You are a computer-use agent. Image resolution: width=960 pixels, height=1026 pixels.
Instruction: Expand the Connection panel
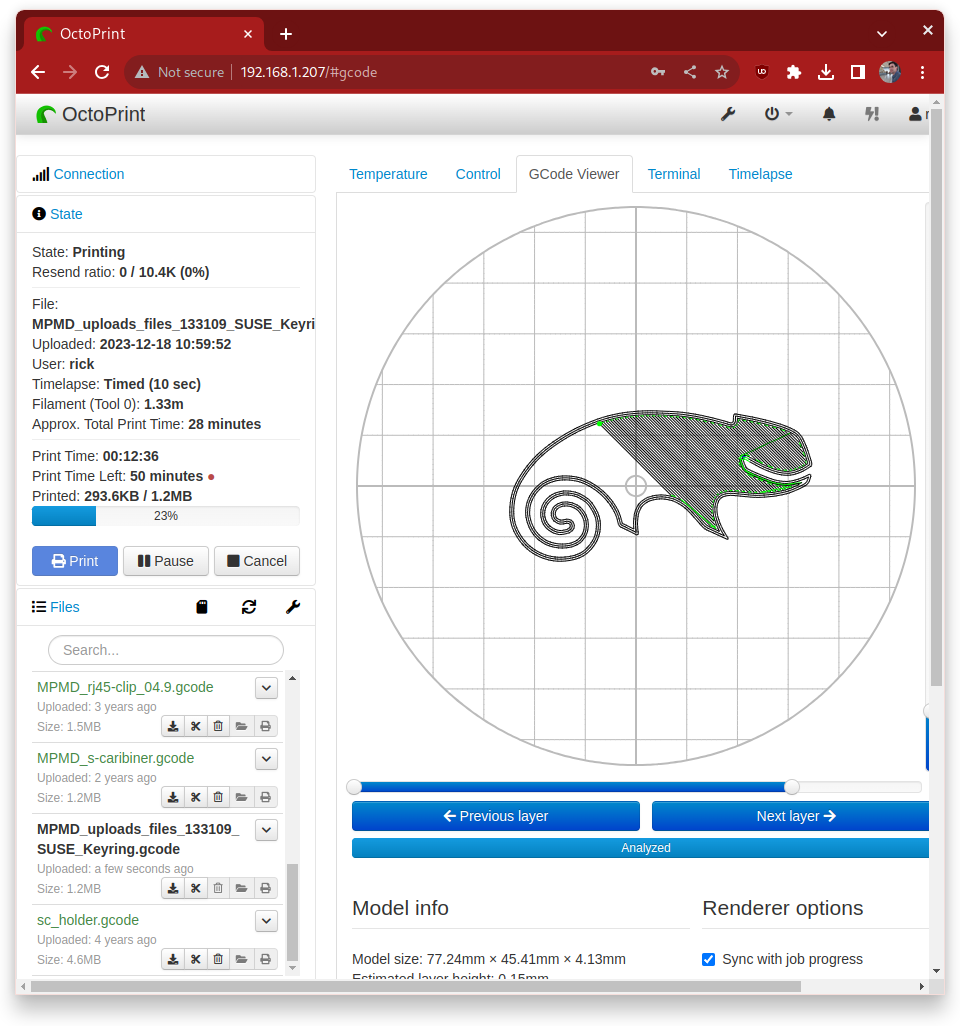pos(88,174)
